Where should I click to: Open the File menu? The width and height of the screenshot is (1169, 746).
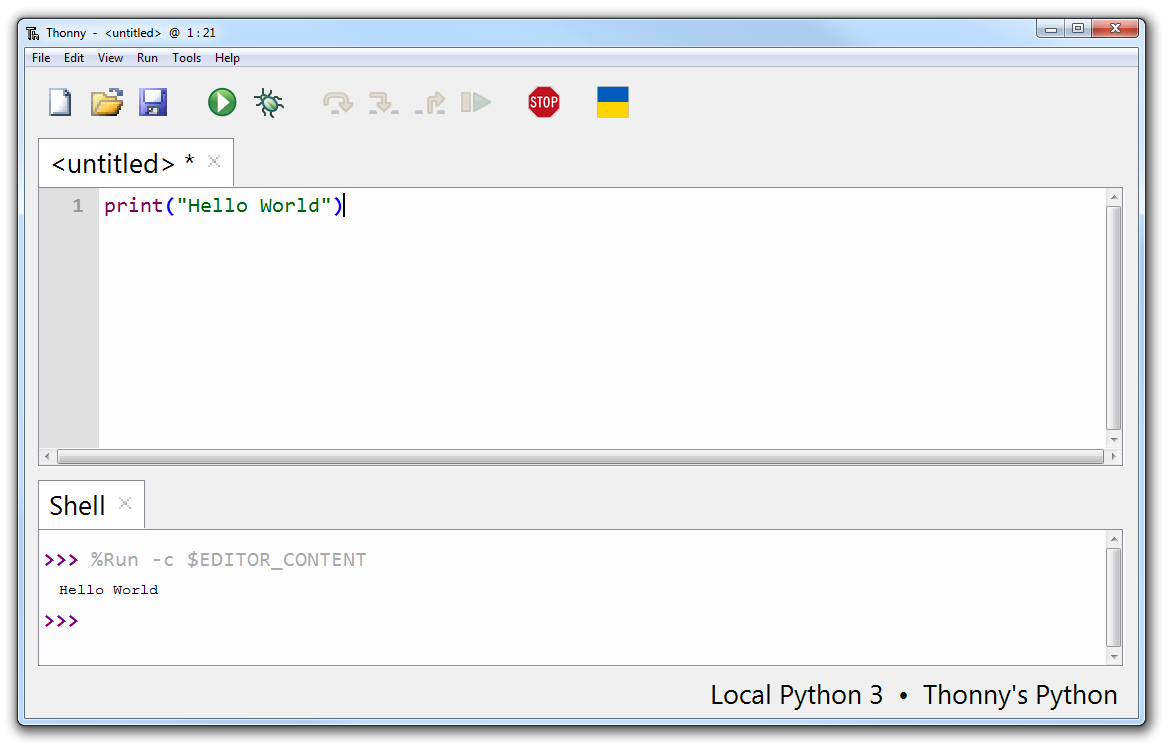tap(41, 58)
